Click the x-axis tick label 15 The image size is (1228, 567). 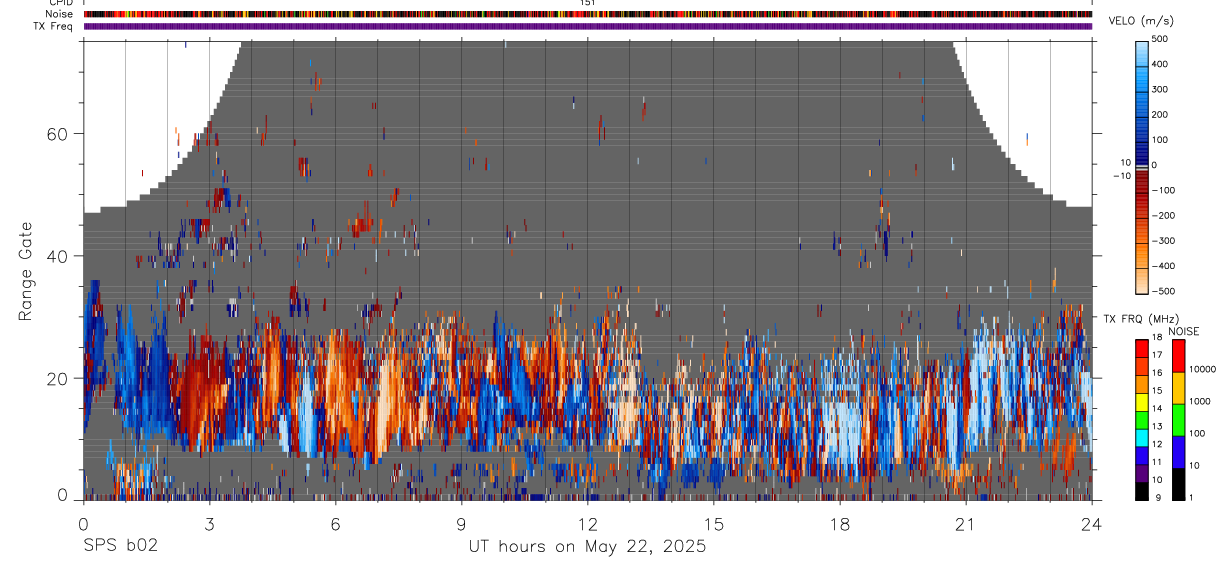tap(714, 524)
